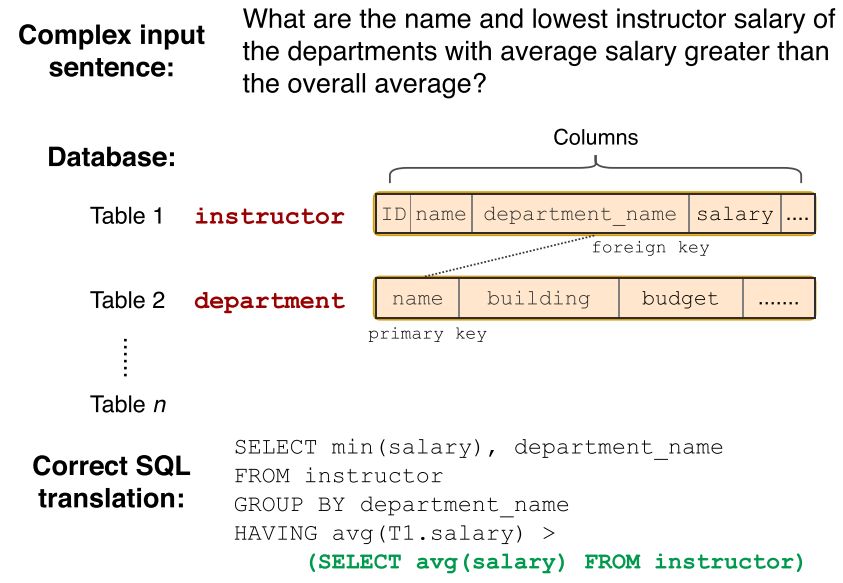Click the Database: heading

click(112, 158)
